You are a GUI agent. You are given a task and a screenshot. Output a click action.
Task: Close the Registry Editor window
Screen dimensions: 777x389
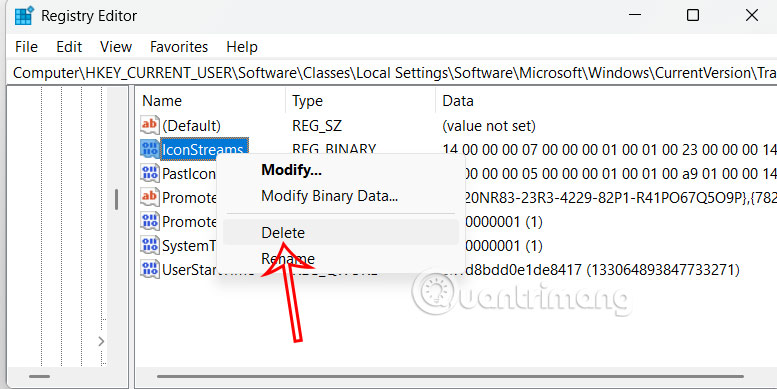(752, 15)
